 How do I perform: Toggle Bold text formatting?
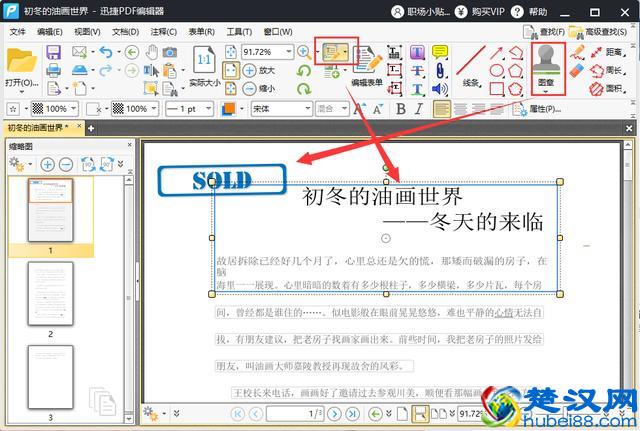click(x=401, y=109)
